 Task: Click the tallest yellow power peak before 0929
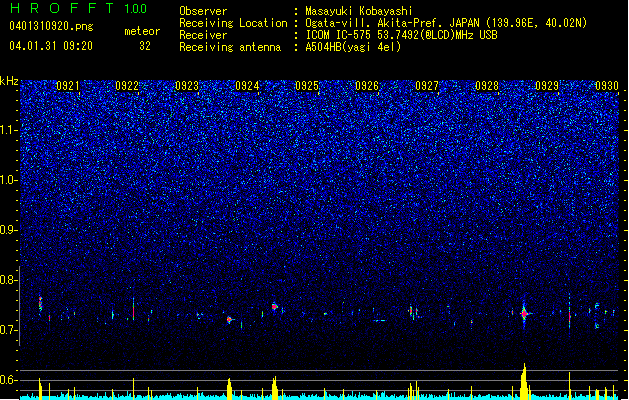click(524, 381)
